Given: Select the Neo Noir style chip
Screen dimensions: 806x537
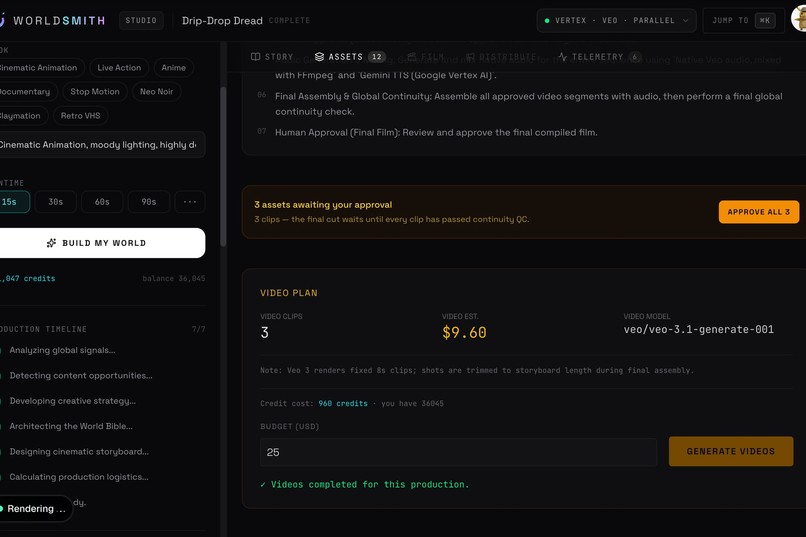Looking at the screenshot, I should pyautogui.click(x=156, y=91).
